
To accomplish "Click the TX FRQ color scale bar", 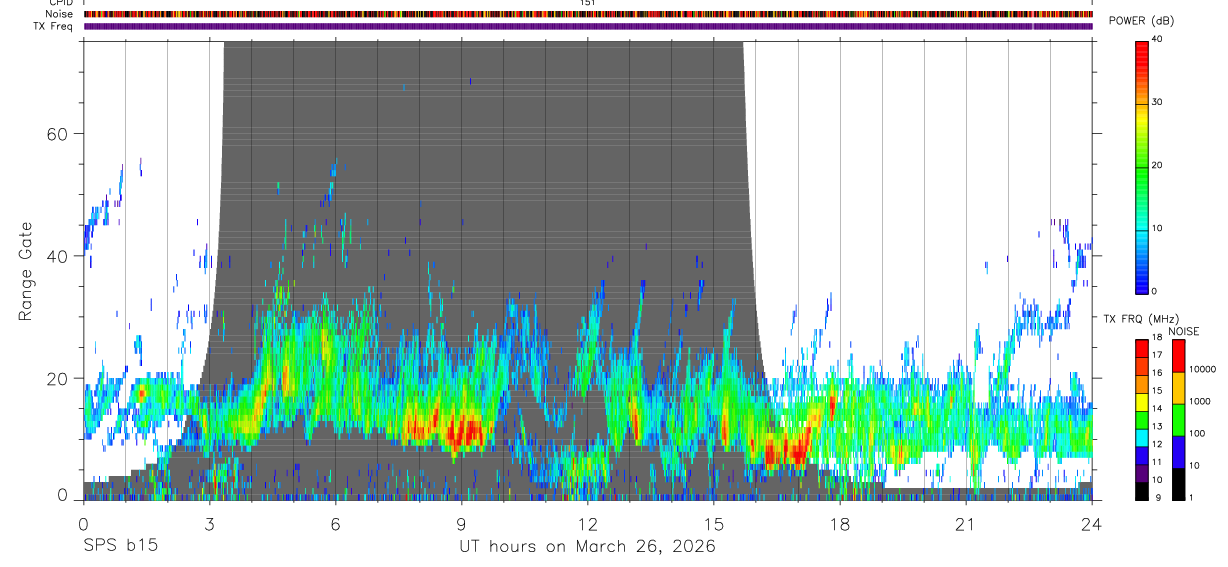I will (x=1142, y=420).
